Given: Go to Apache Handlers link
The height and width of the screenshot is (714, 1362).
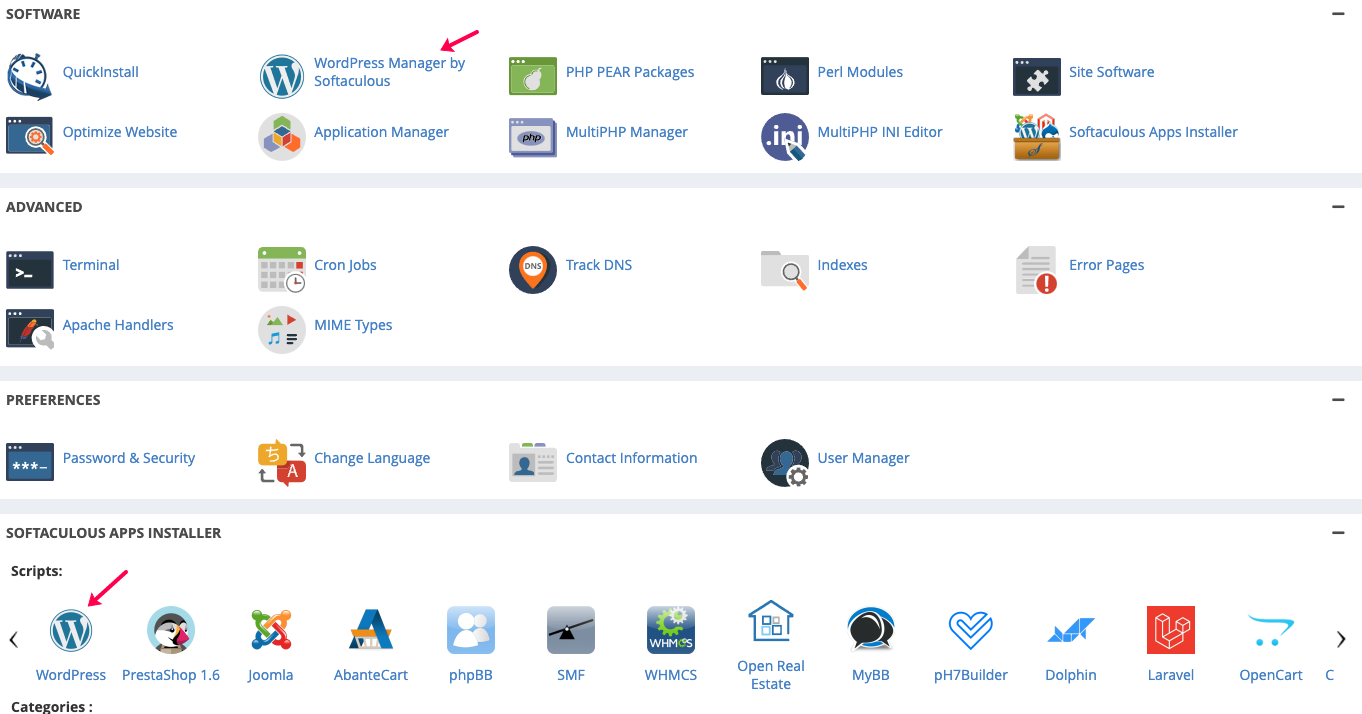Looking at the screenshot, I should (x=118, y=325).
